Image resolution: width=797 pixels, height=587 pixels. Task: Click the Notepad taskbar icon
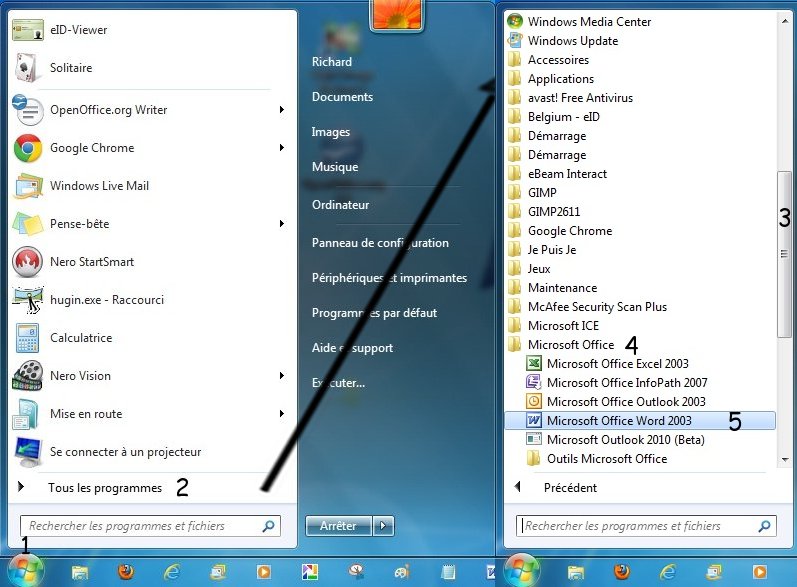click(448, 572)
